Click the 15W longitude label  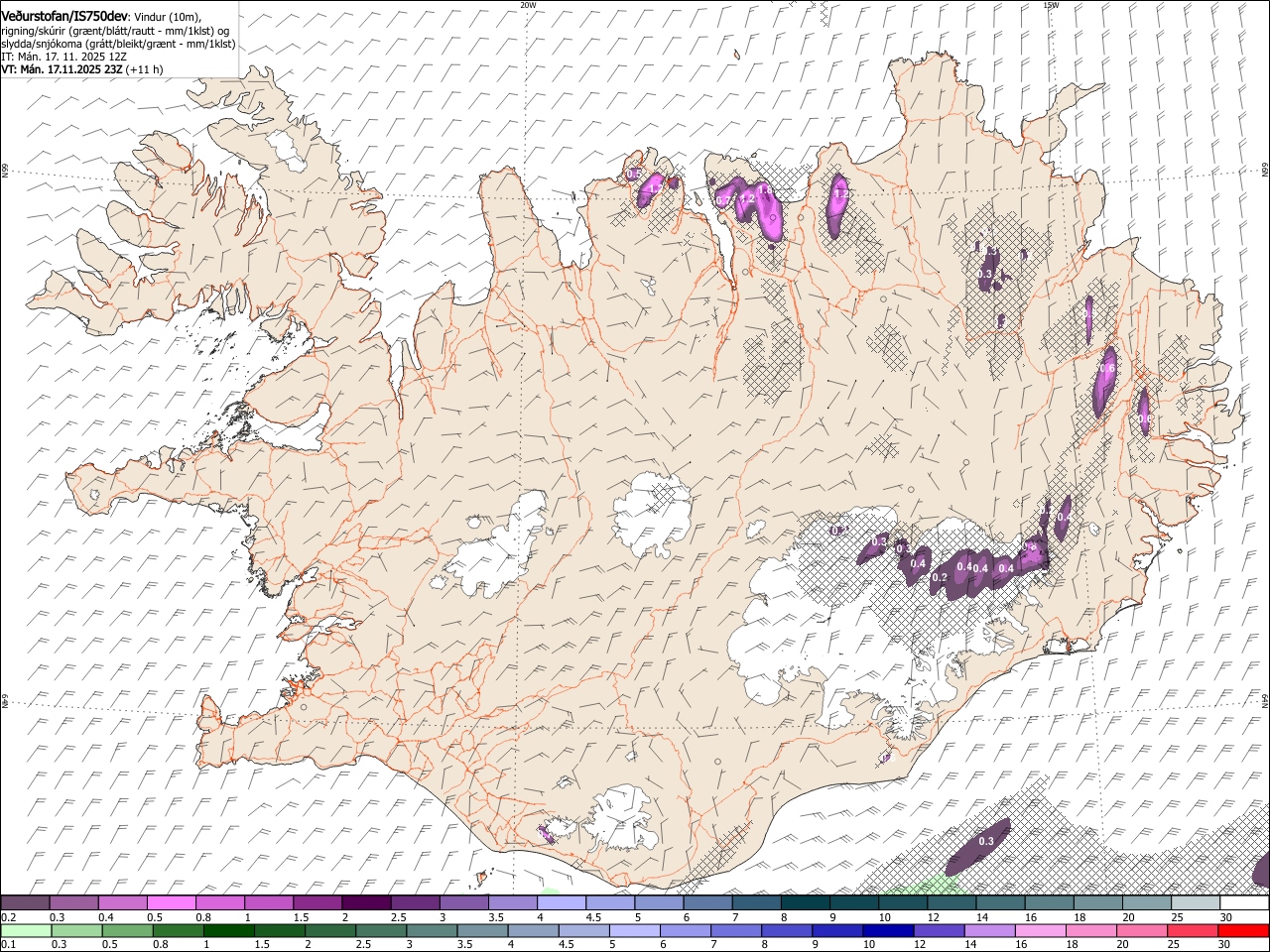click(x=1051, y=5)
